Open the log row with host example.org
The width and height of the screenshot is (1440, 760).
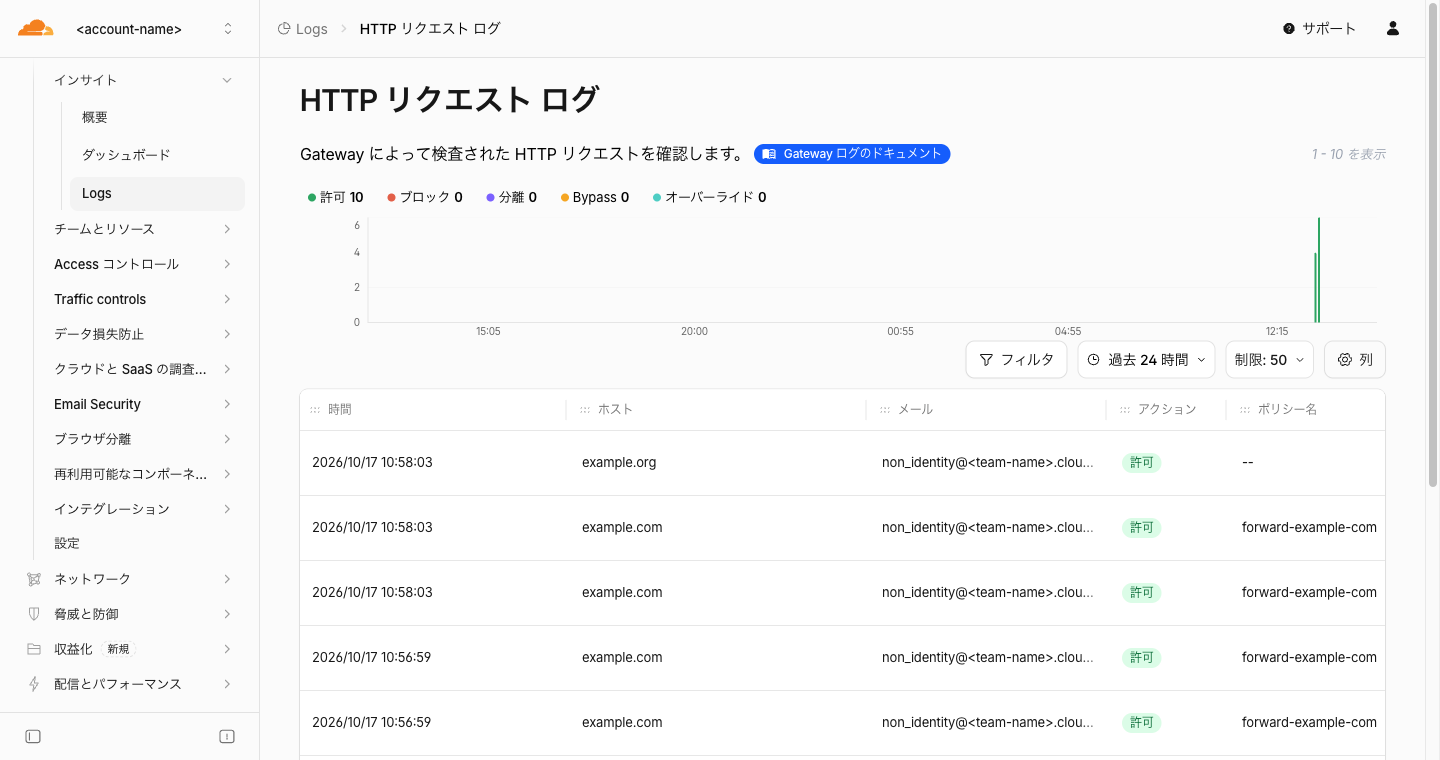(842, 463)
